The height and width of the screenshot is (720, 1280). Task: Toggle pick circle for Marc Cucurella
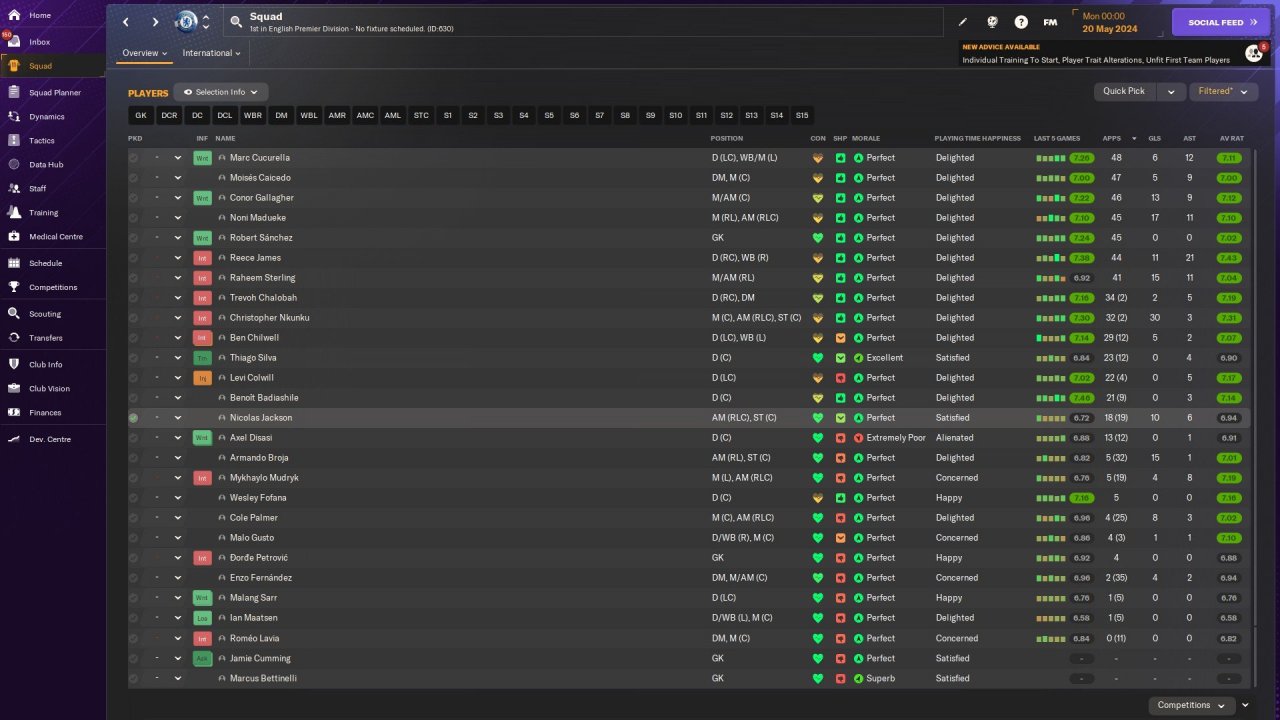click(134, 158)
